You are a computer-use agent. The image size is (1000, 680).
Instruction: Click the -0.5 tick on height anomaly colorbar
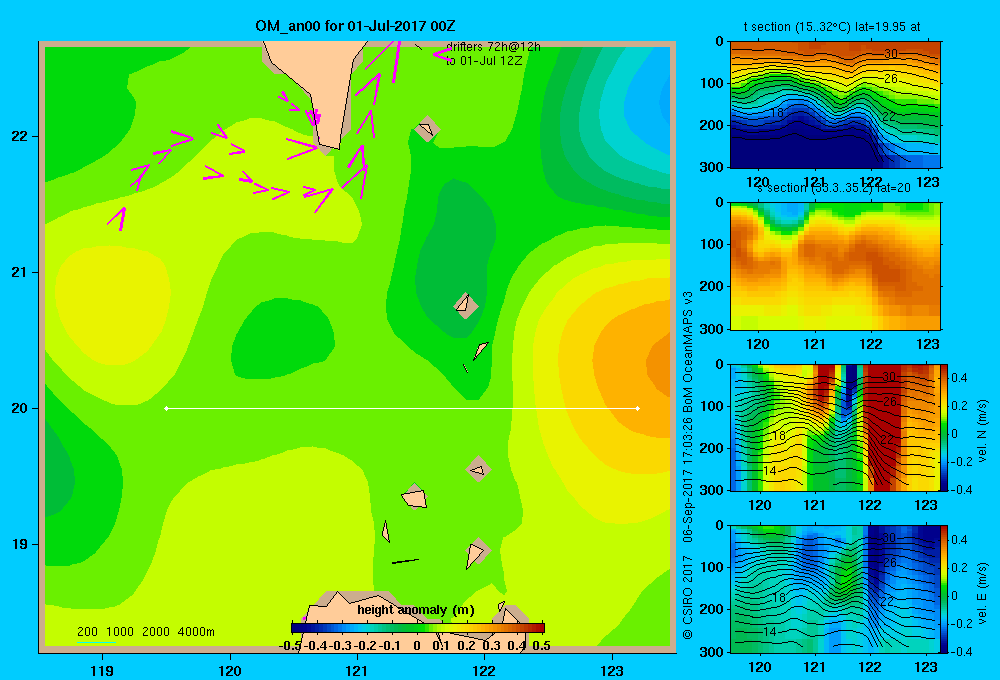tap(291, 646)
